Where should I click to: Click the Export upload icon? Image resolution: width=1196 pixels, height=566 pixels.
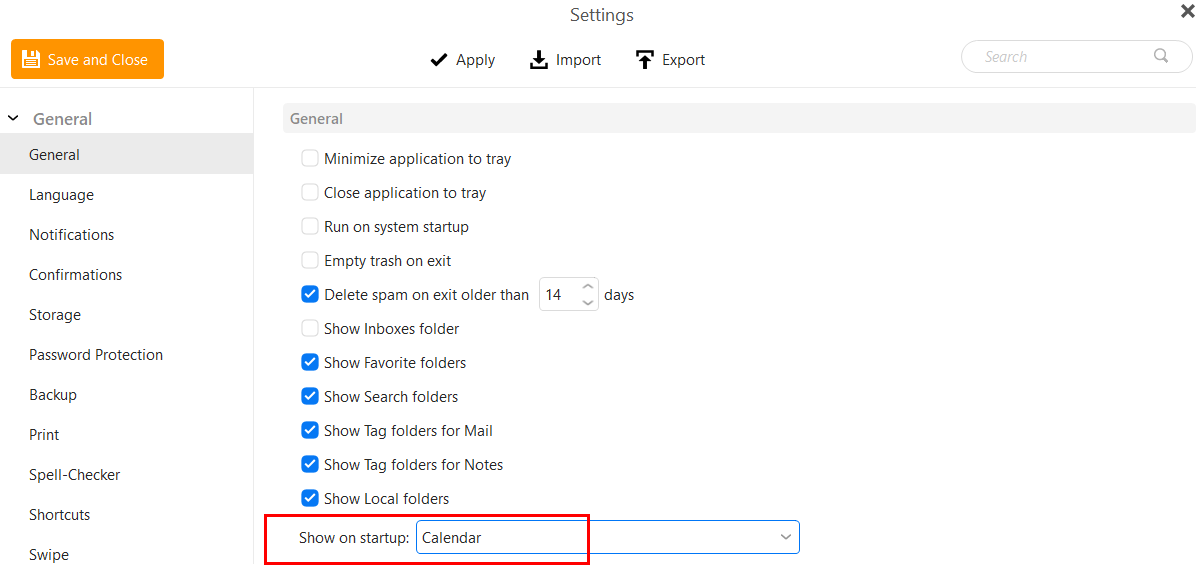[x=645, y=59]
